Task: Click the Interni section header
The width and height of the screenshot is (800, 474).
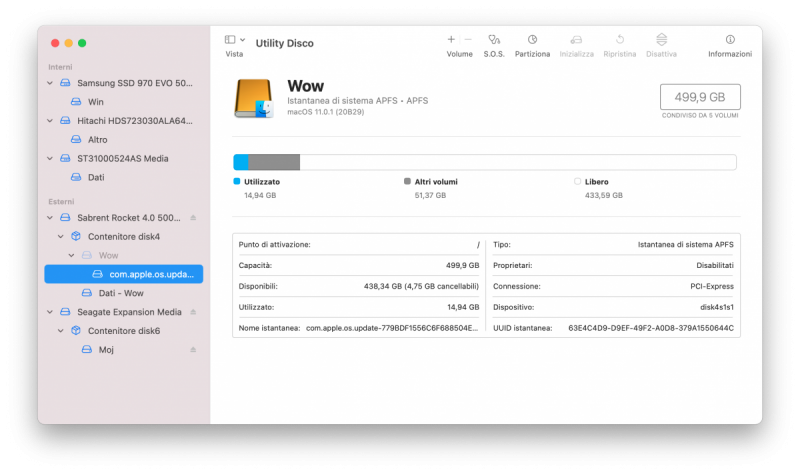Action: (60, 67)
